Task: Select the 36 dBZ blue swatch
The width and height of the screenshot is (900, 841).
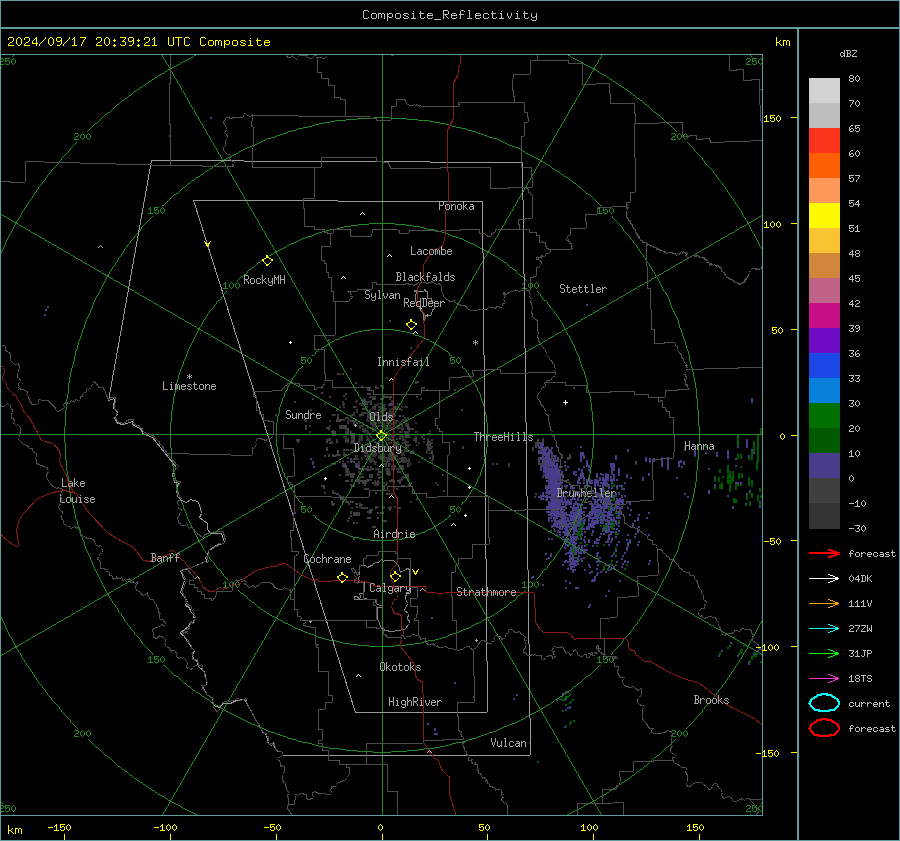Action: click(x=824, y=366)
